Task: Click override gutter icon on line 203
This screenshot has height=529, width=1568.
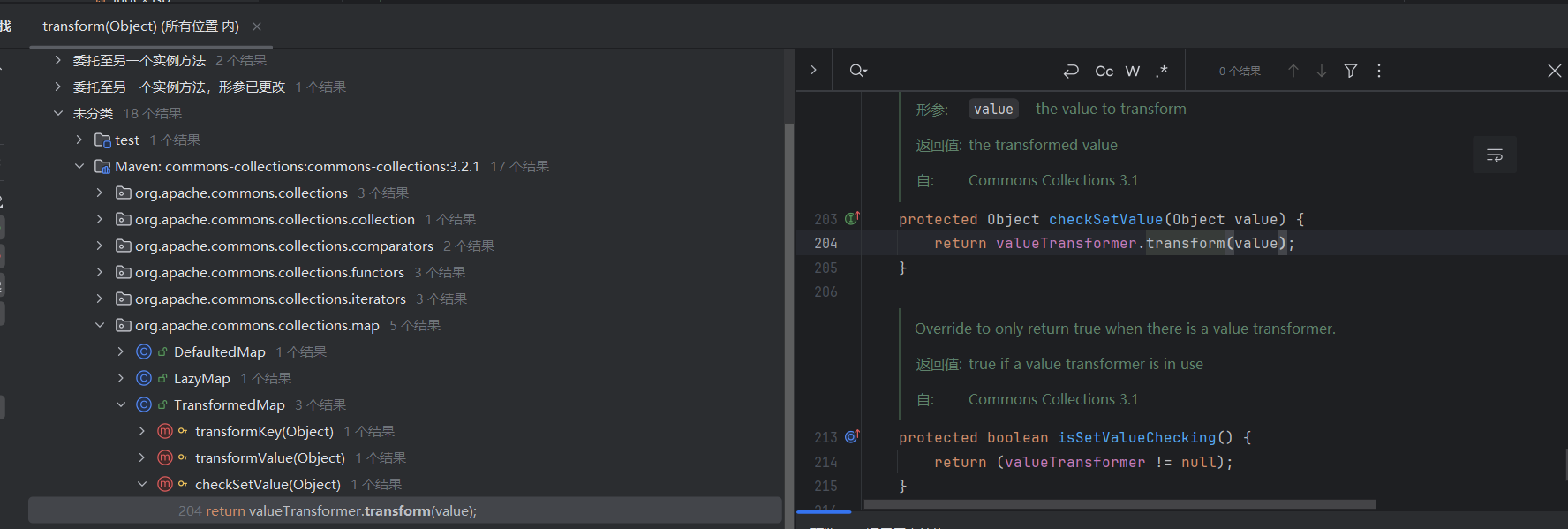Action: (x=852, y=218)
